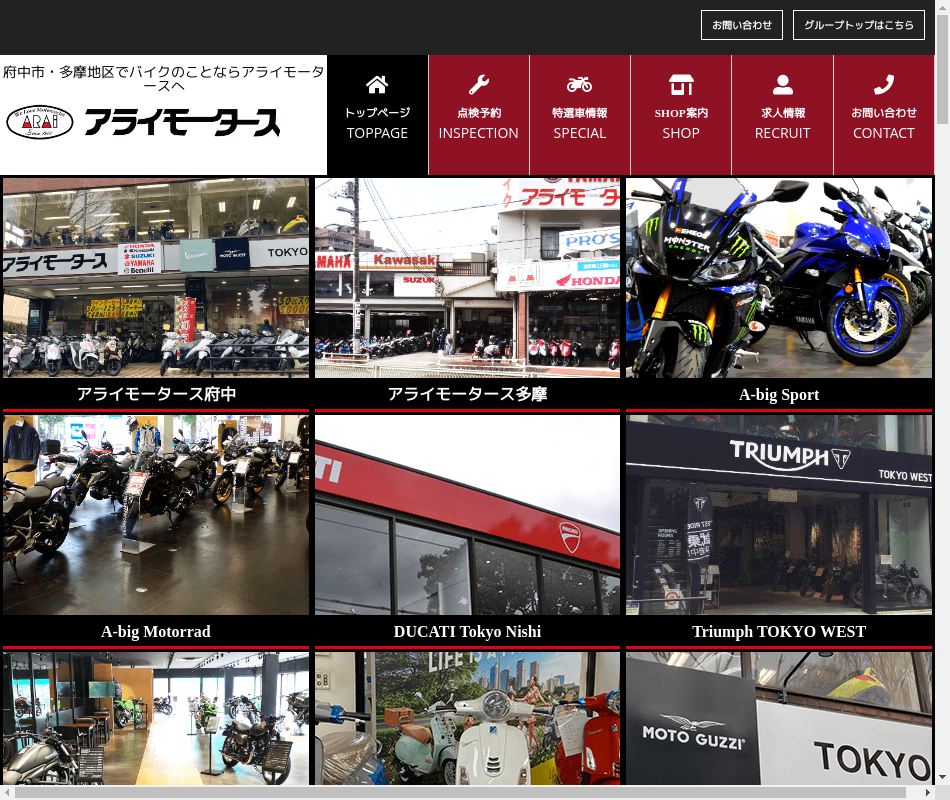Open the アライモータース府中 caption link
Screen dimensions: 950x800
[156, 394]
